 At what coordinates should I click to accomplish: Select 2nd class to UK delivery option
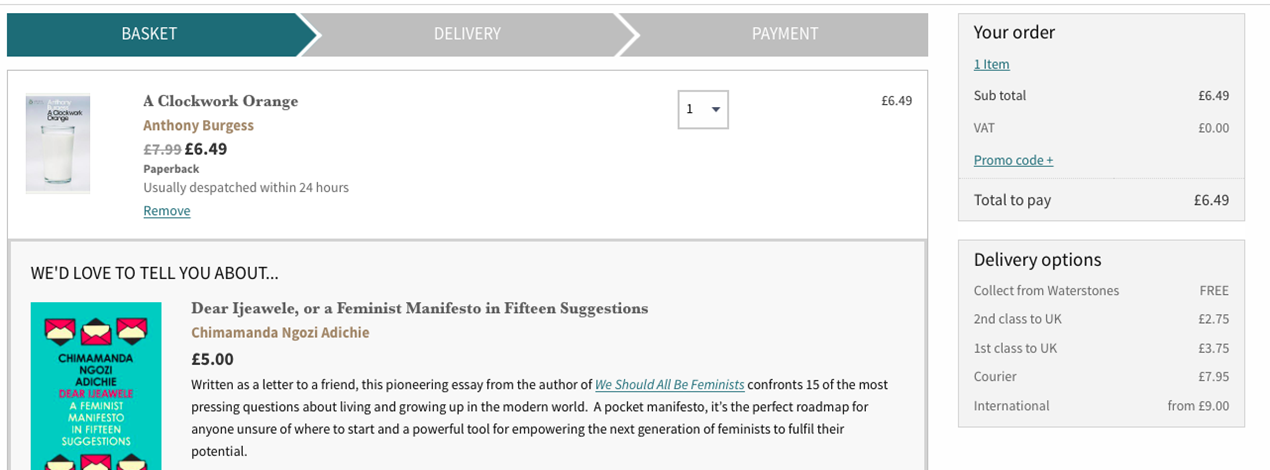pyautogui.click(x=1101, y=320)
